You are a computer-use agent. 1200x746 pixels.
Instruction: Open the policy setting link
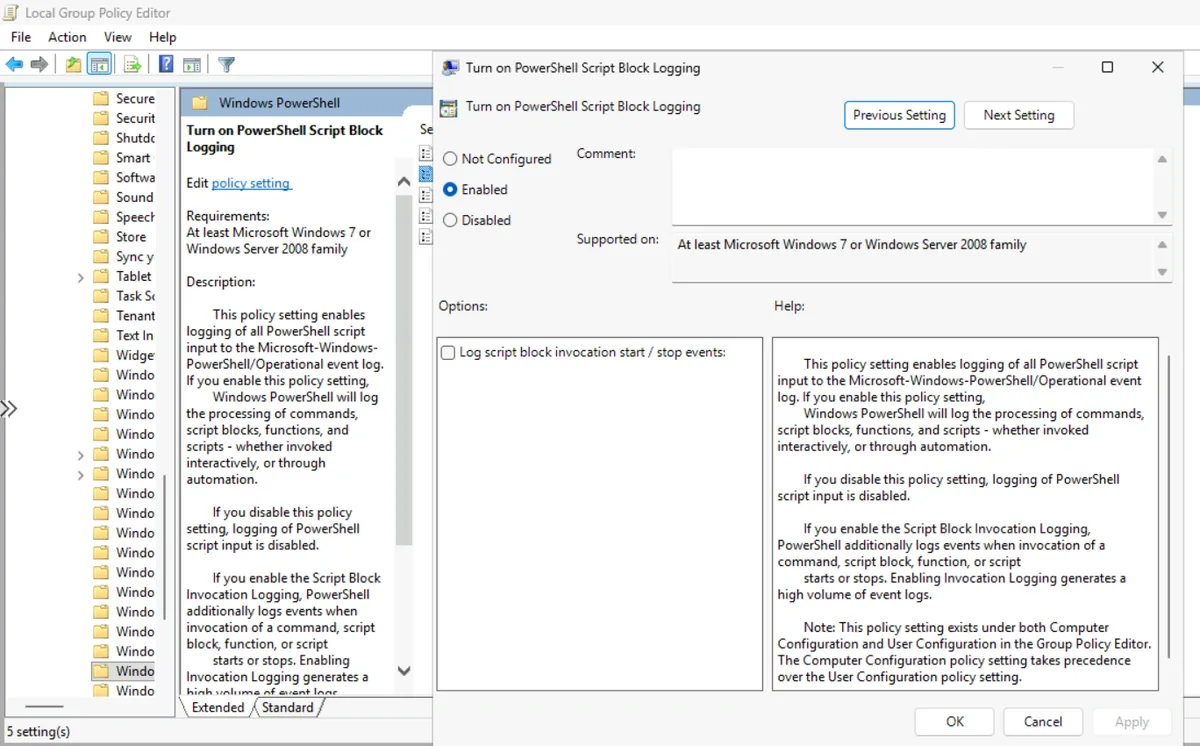point(251,183)
